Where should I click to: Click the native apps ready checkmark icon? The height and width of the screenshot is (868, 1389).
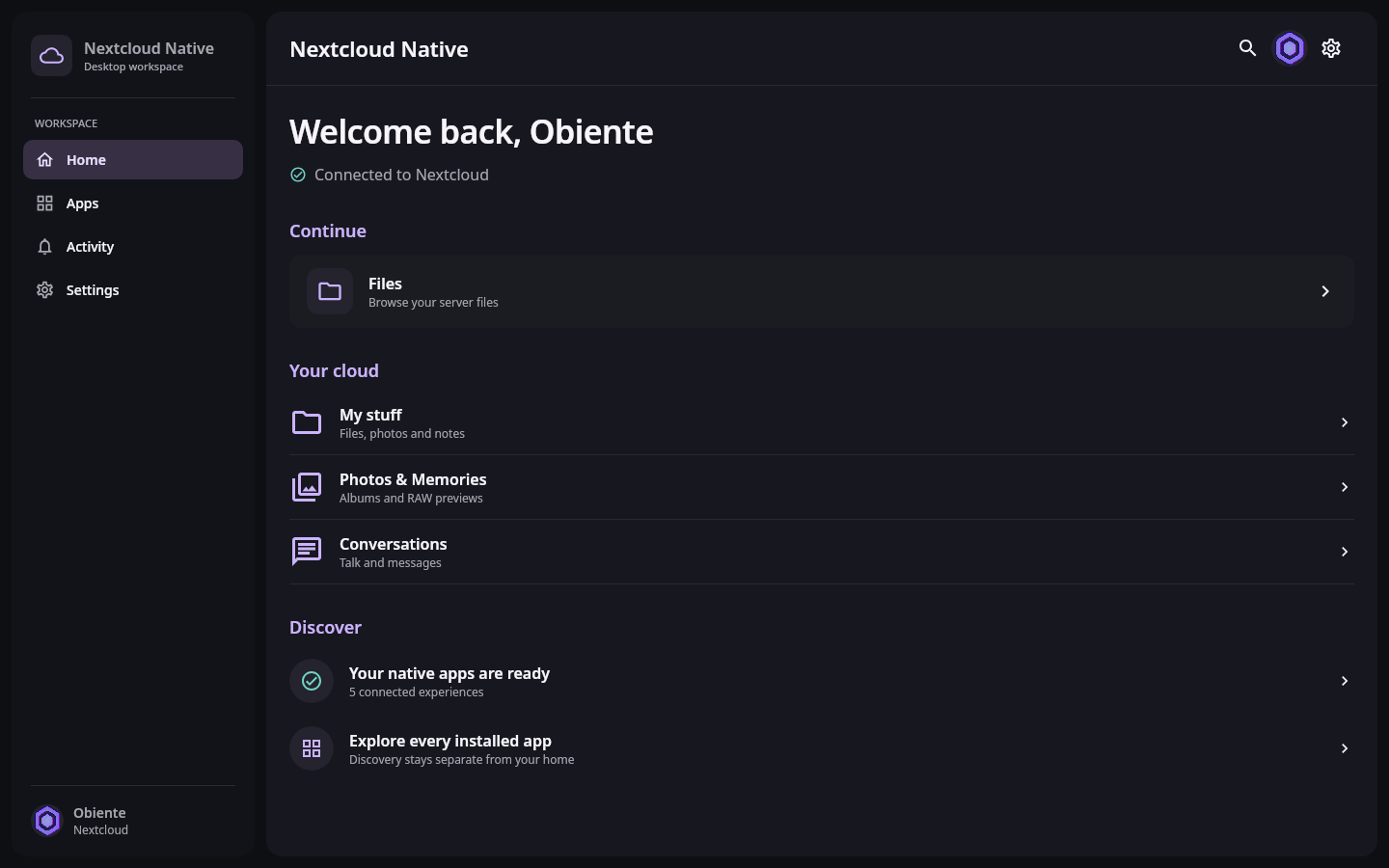coord(312,681)
